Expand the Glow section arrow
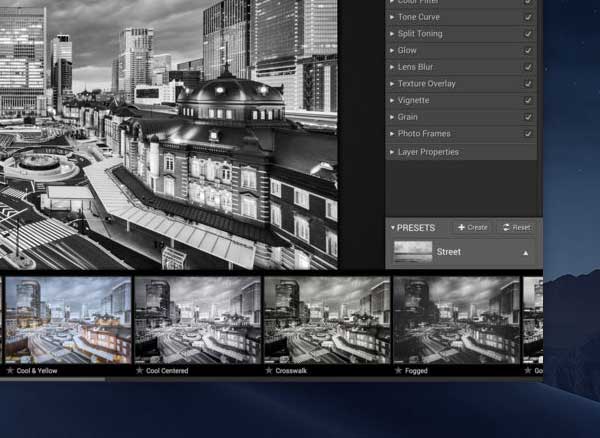Viewport: 600px width, 438px height. point(392,50)
